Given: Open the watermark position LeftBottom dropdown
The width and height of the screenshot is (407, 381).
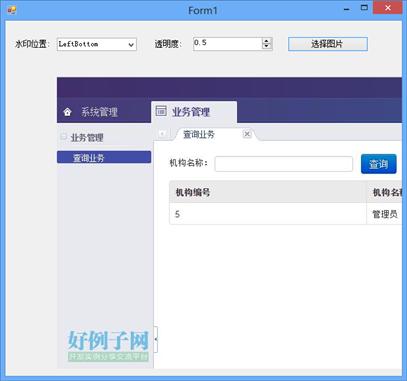Looking at the screenshot, I should click(x=97, y=44).
